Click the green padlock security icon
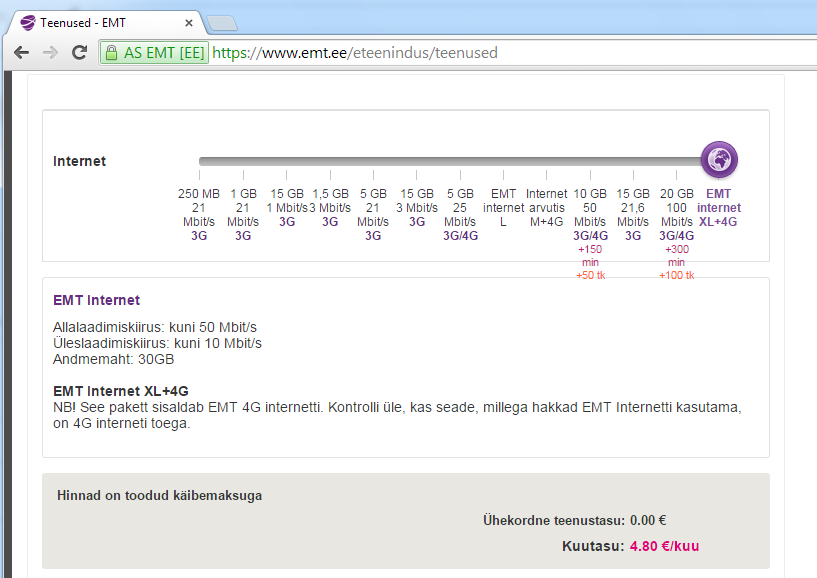This screenshot has width=817, height=578. 111,53
